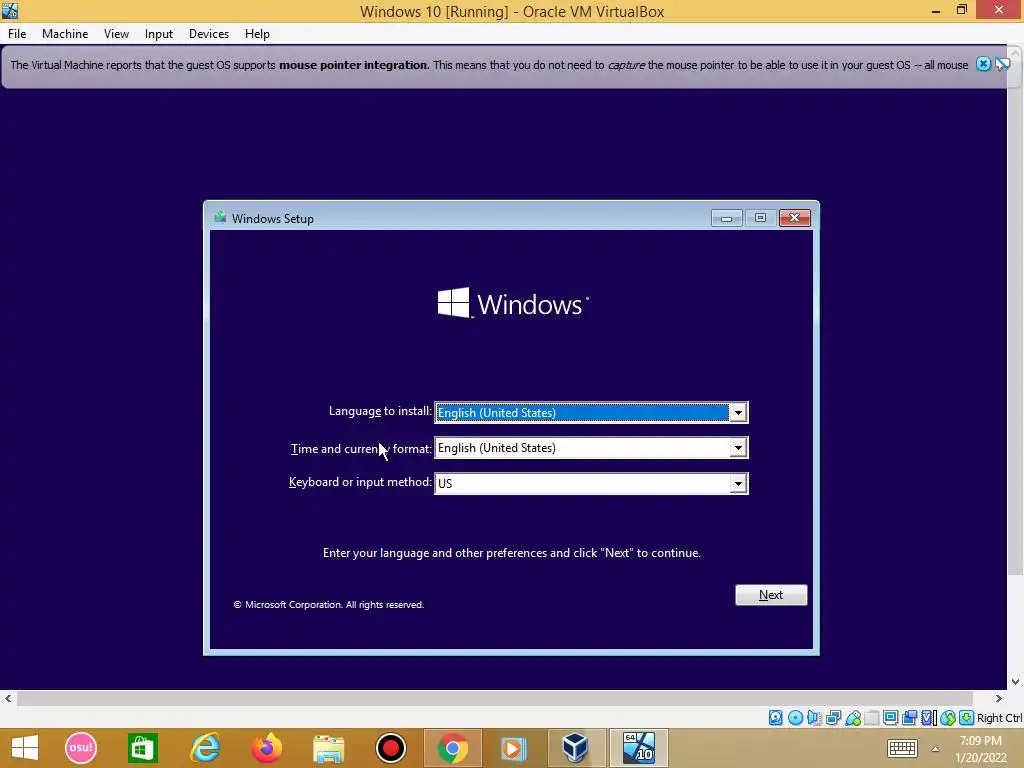Click the red record app taskbar icon
The height and width of the screenshot is (768, 1024).
pos(391,748)
